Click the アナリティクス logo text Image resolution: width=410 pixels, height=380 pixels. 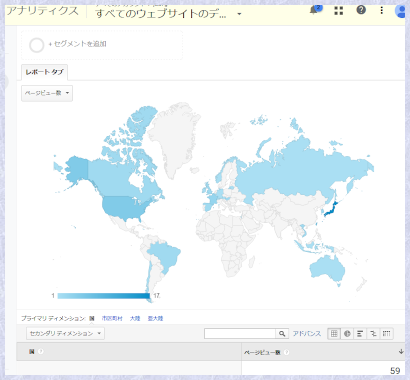click(x=43, y=11)
